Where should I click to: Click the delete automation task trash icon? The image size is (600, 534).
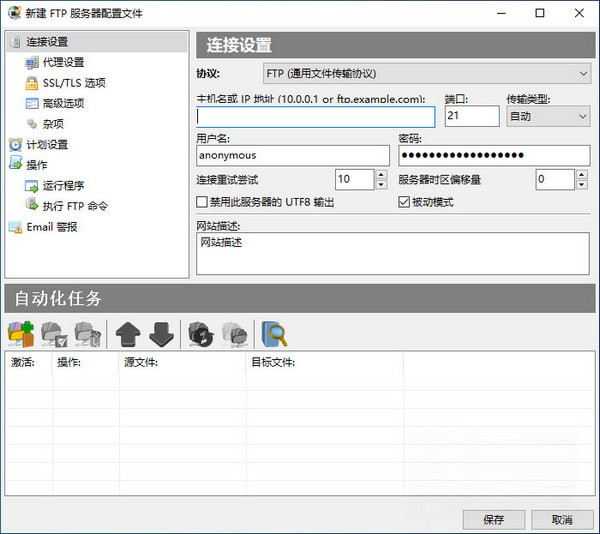(87, 334)
